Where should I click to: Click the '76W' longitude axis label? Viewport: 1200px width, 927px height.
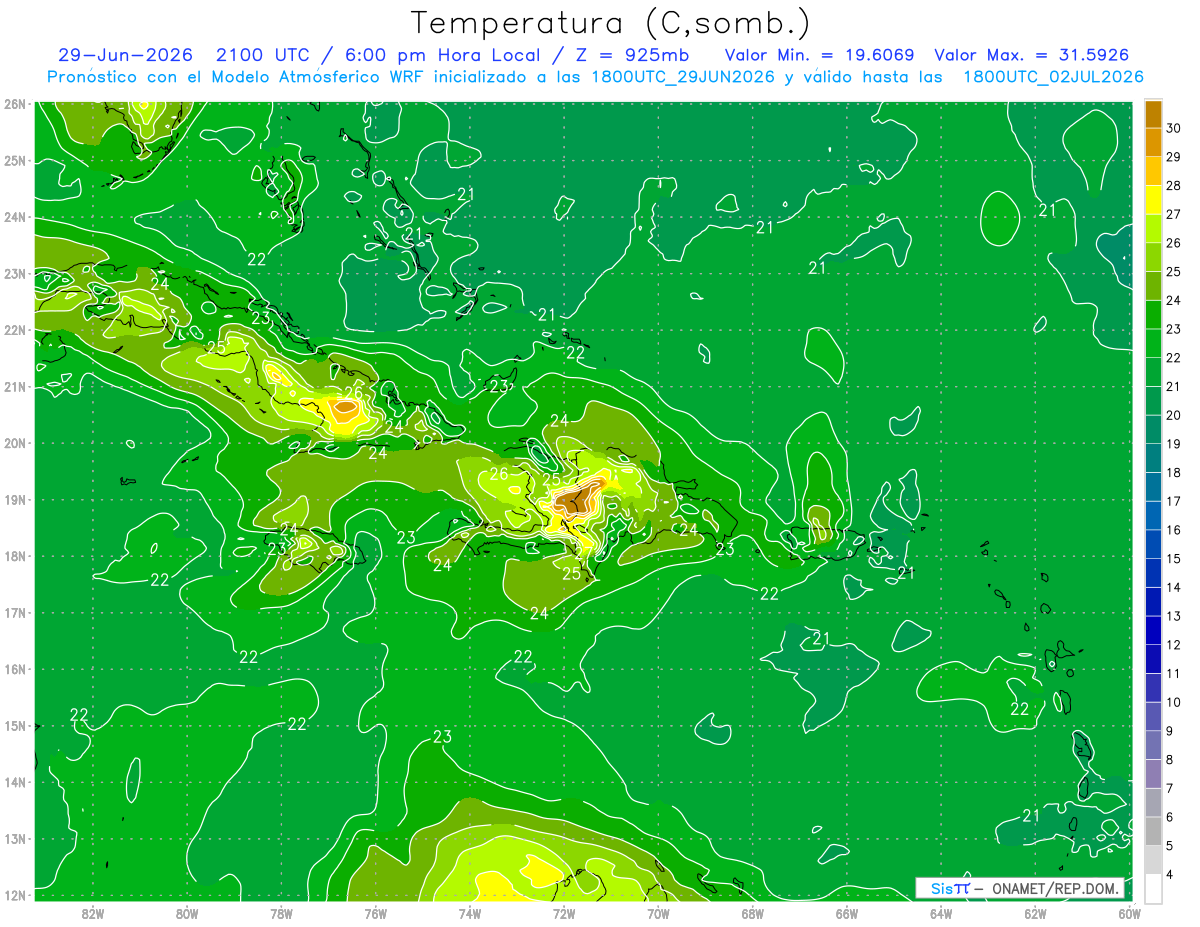click(x=375, y=912)
